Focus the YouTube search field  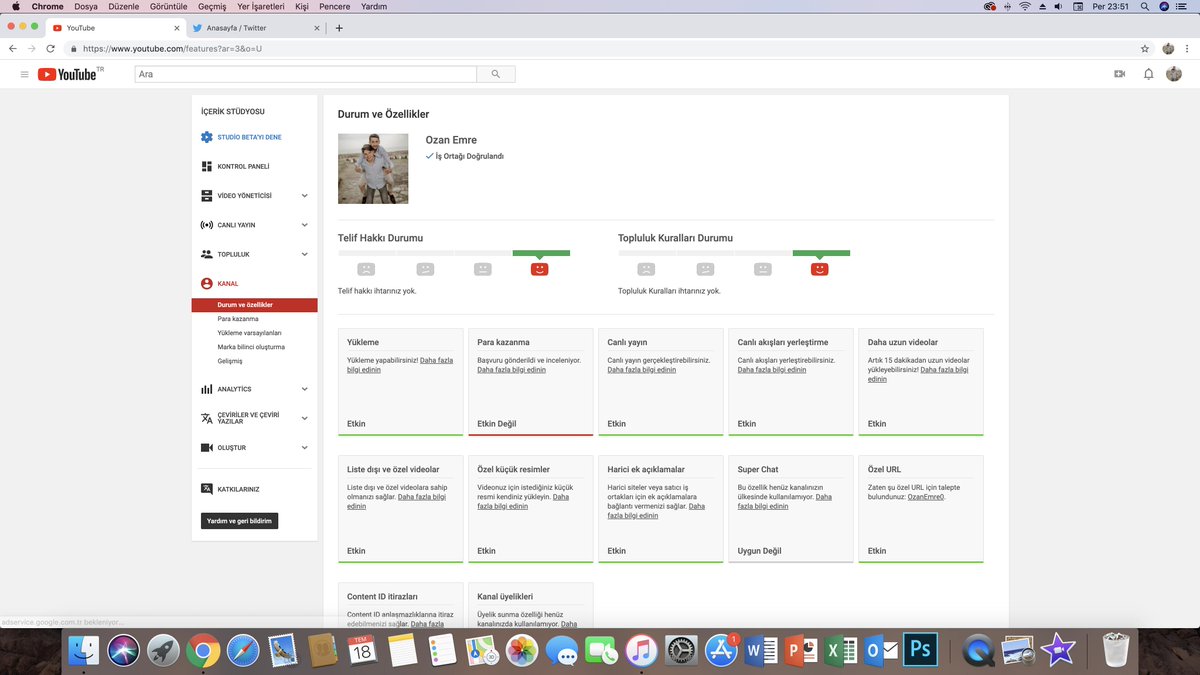[306, 74]
